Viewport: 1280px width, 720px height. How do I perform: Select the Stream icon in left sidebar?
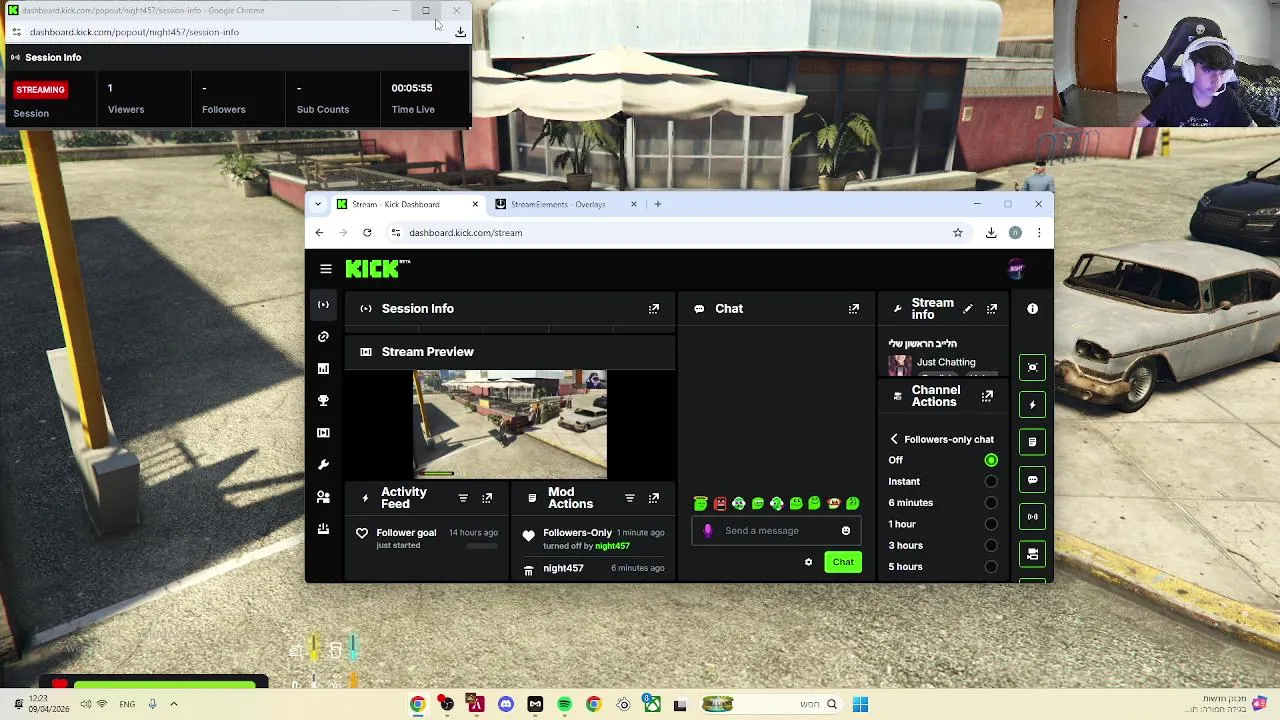323,304
